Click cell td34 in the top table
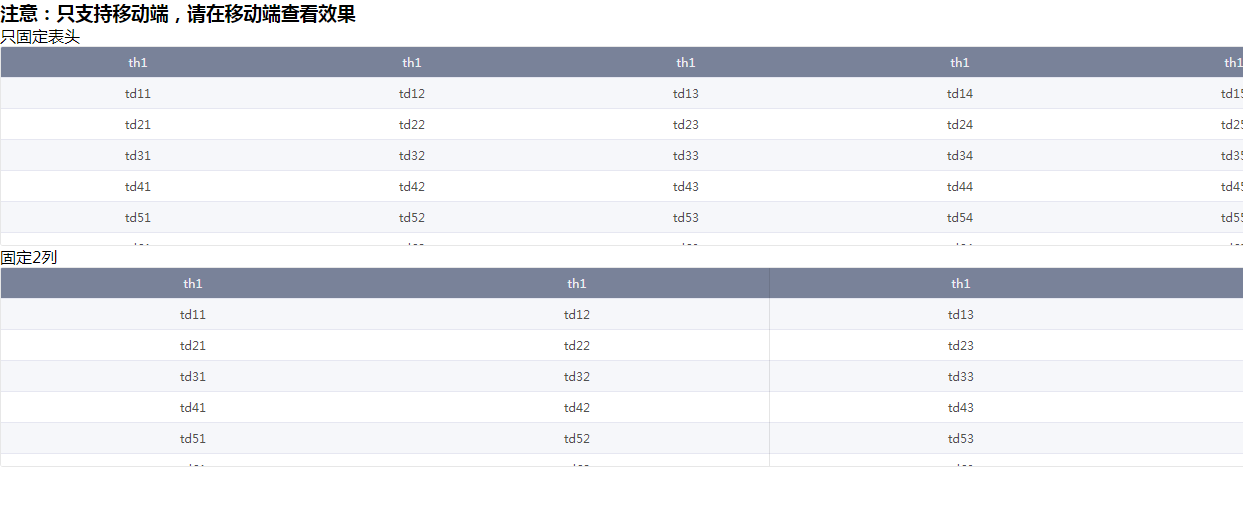The height and width of the screenshot is (507, 1243). [x=960, y=156]
